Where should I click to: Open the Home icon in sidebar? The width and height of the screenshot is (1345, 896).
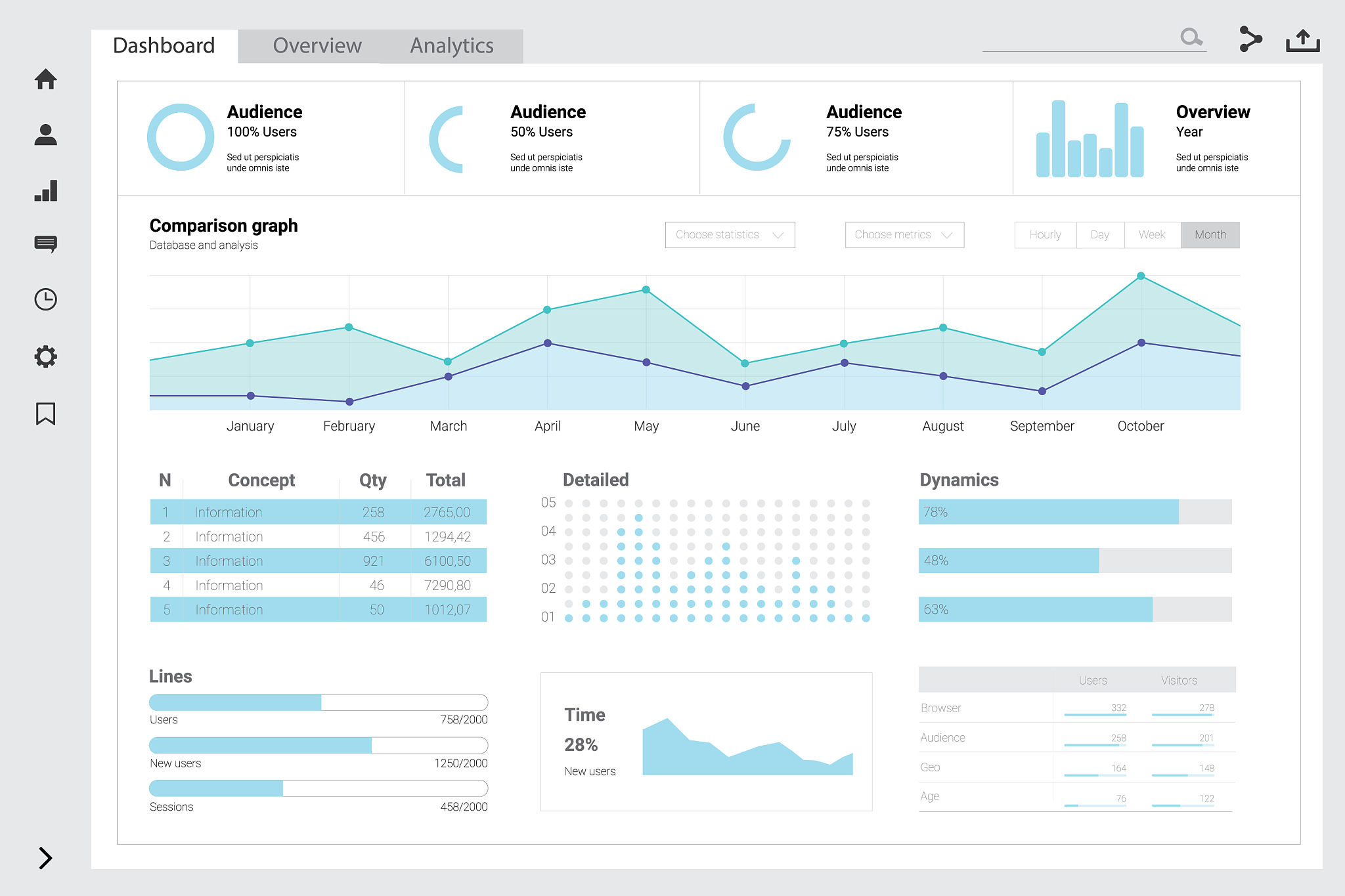(45, 79)
